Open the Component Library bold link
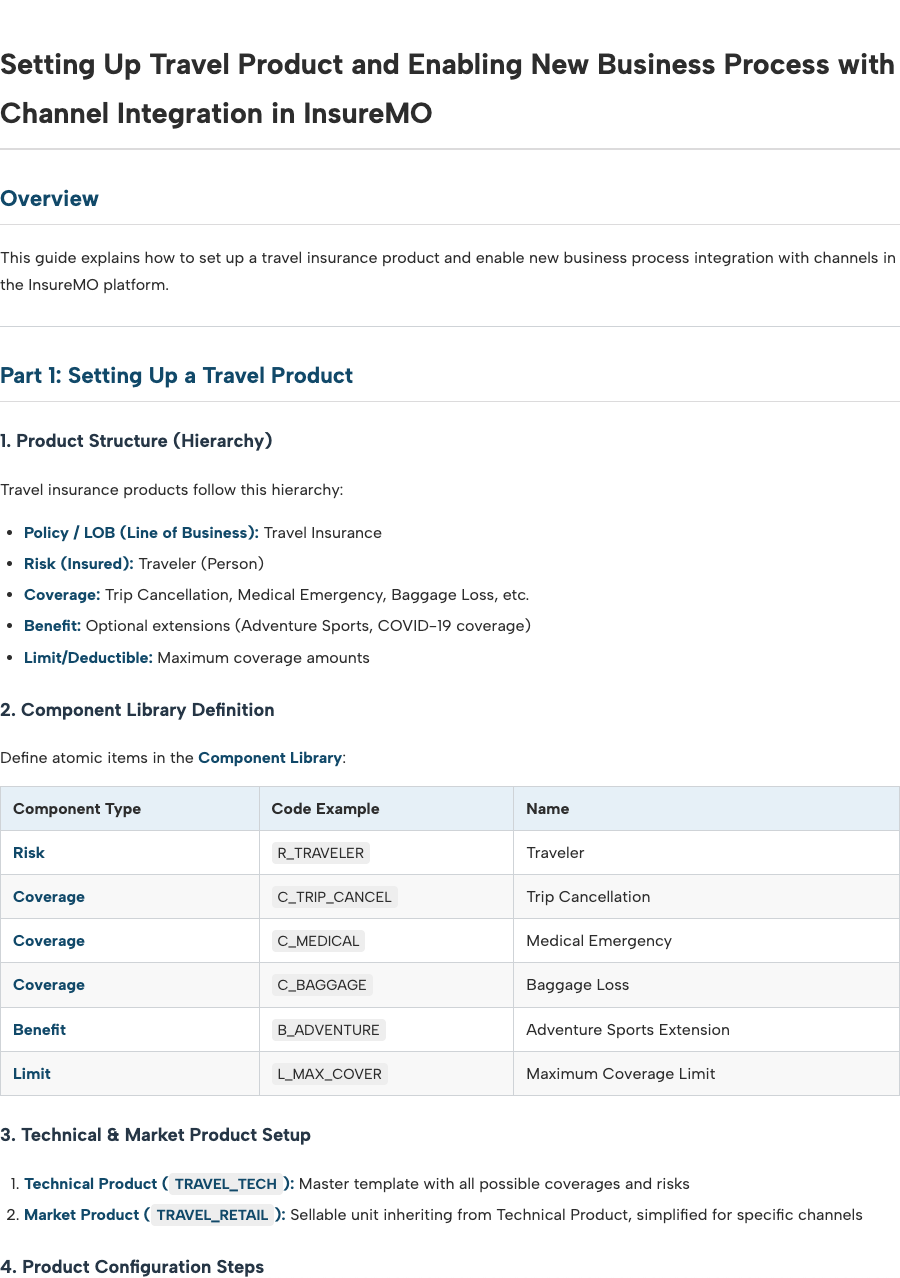Screen dimensions: 900x1278 (270, 757)
